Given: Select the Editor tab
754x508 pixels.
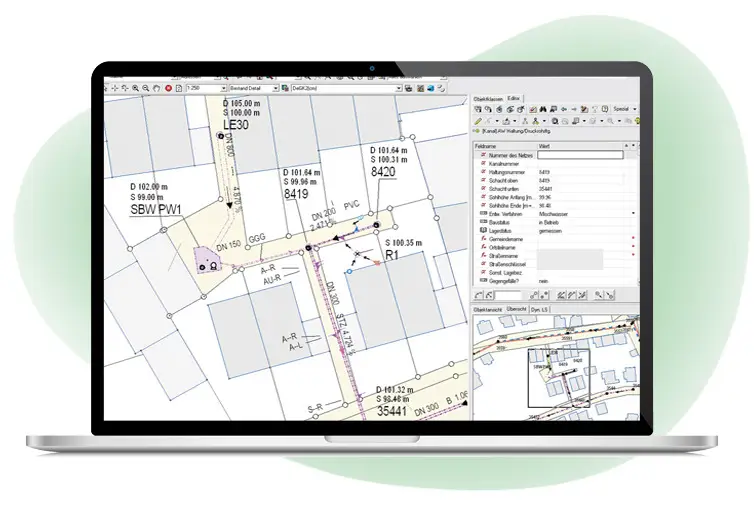Looking at the screenshot, I should coord(513,98).
